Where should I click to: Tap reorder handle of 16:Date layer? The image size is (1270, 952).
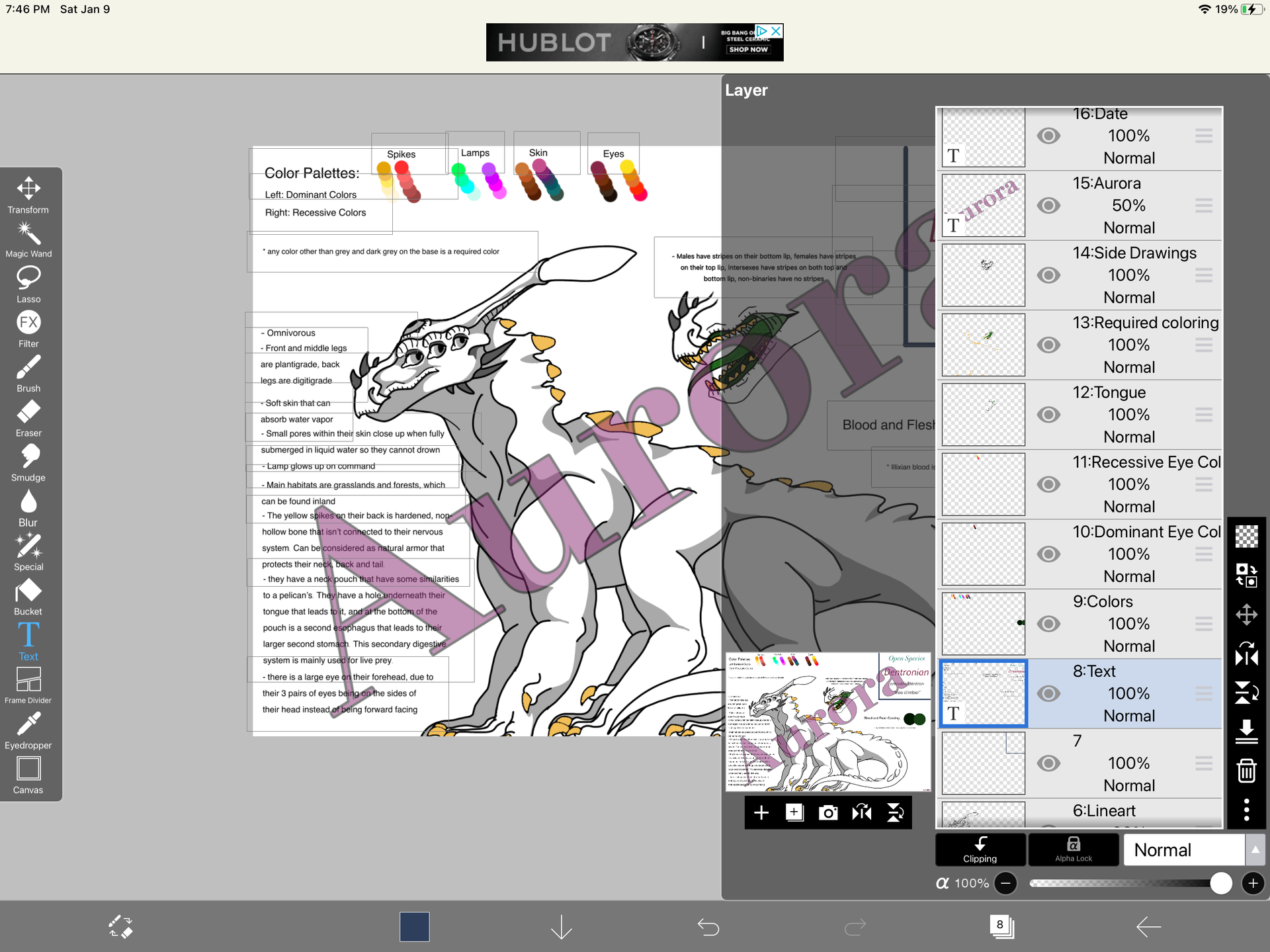(1204, 136)
